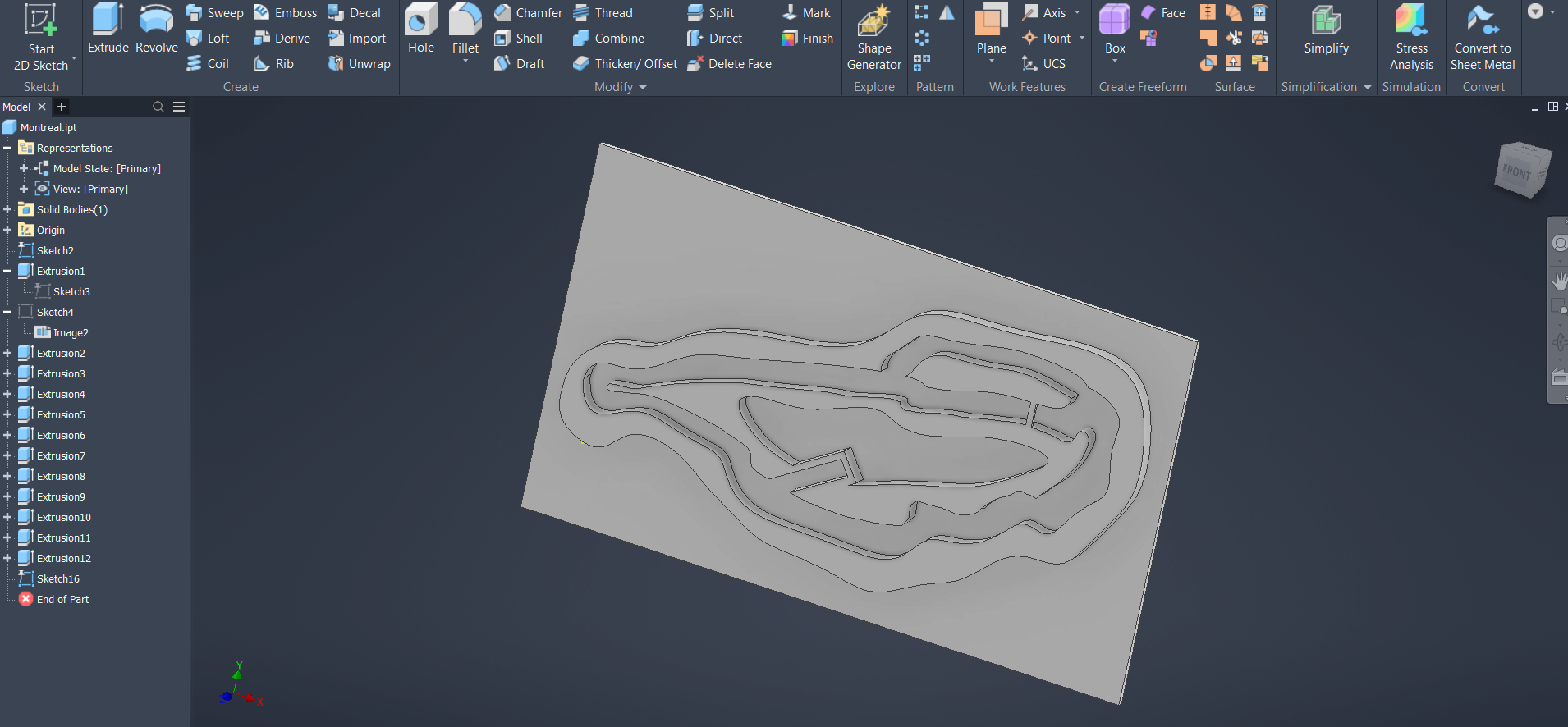Open the Simplification panel dropdown
Screen dimensions: 1568x727
point(1368,87)
